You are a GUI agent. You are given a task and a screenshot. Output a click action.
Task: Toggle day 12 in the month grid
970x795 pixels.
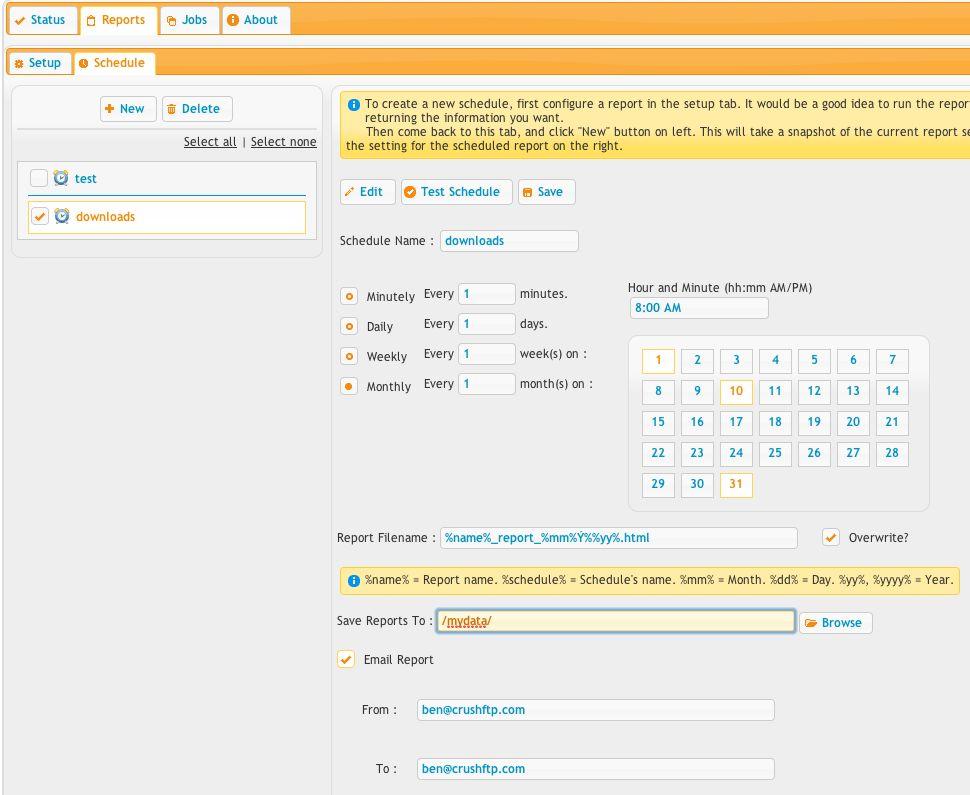[814, 392]
